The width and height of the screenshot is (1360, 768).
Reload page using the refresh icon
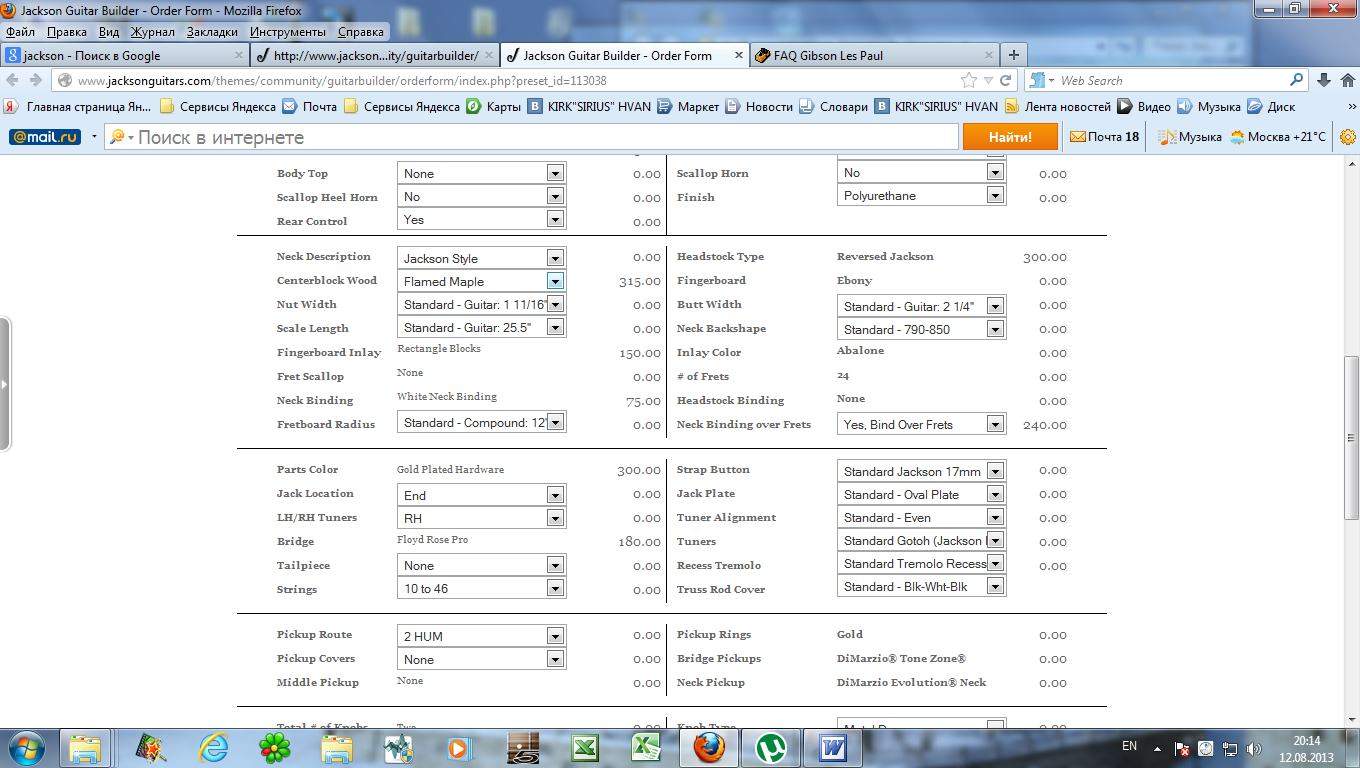1006,80
